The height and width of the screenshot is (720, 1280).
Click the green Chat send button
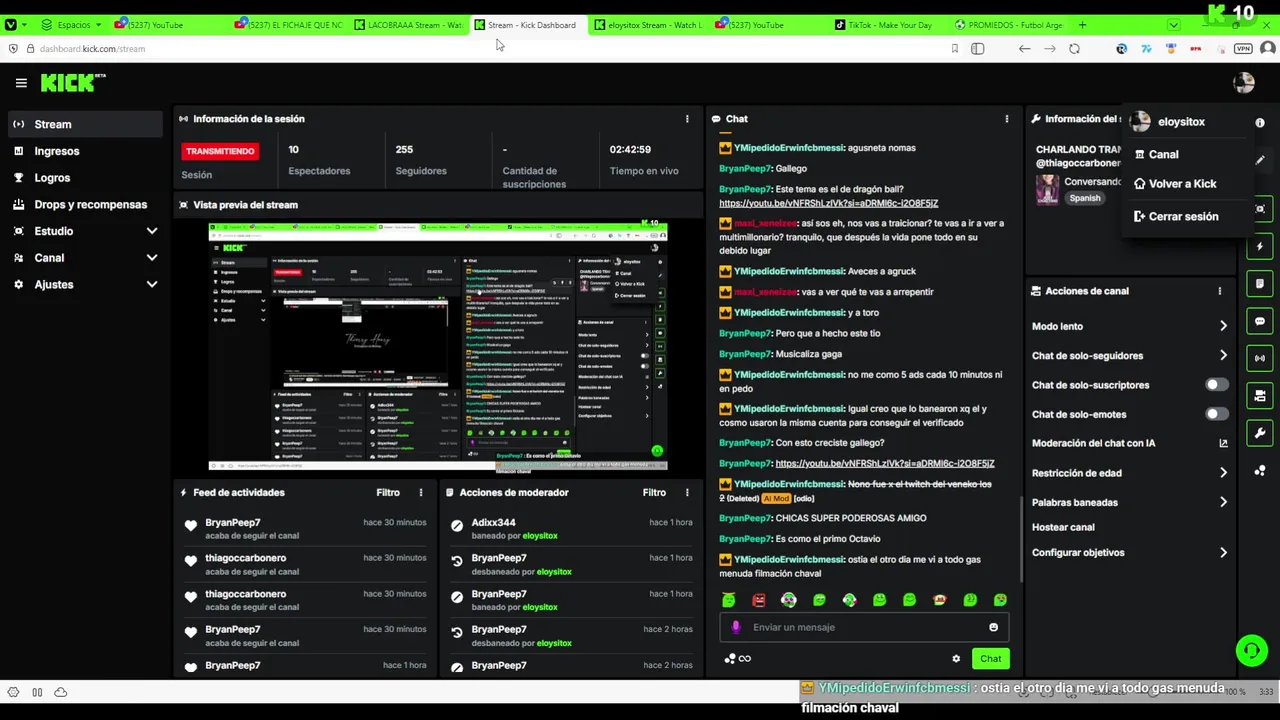(x=990, y=658)
